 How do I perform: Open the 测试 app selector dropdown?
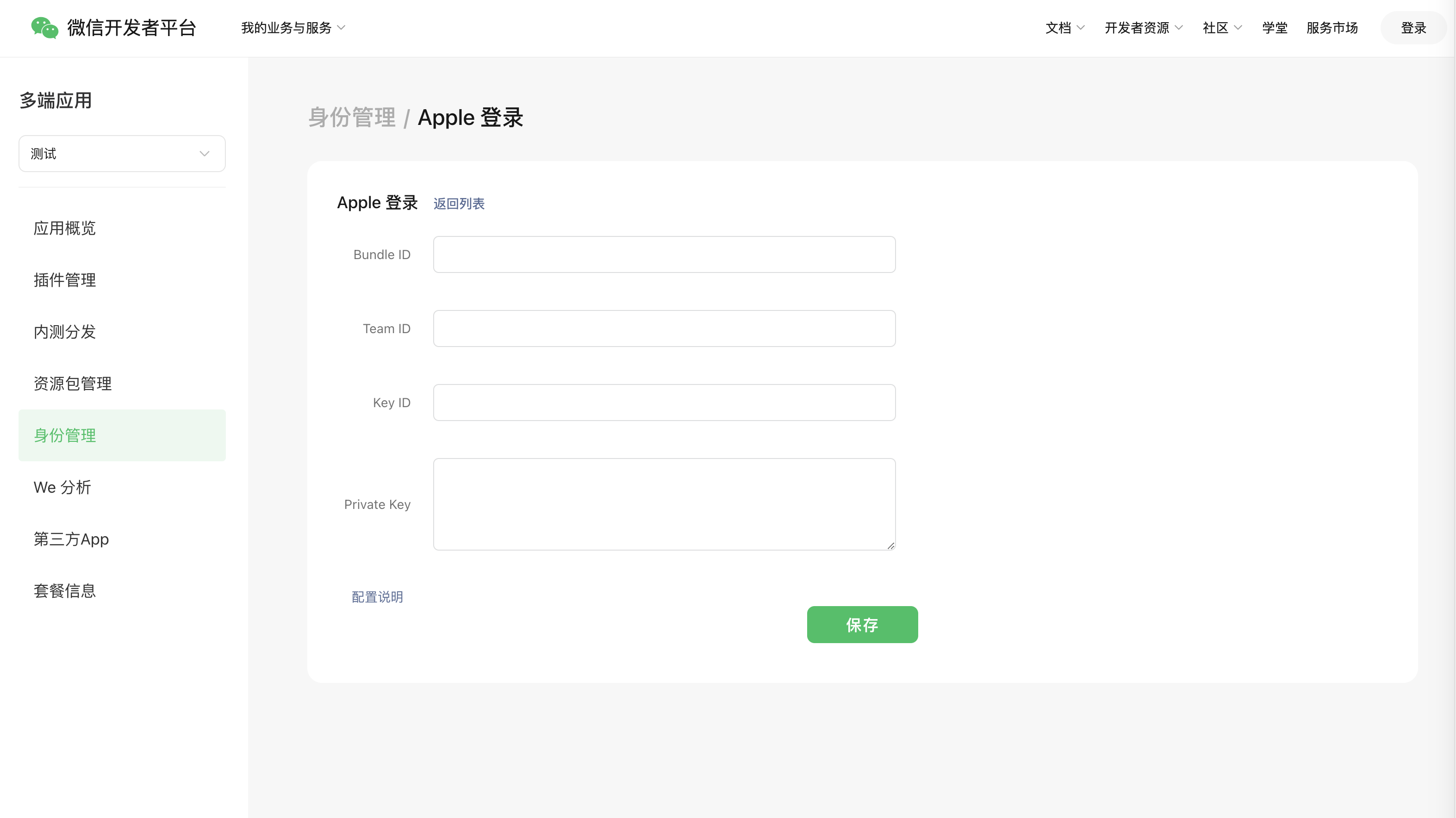pos(122,153)
